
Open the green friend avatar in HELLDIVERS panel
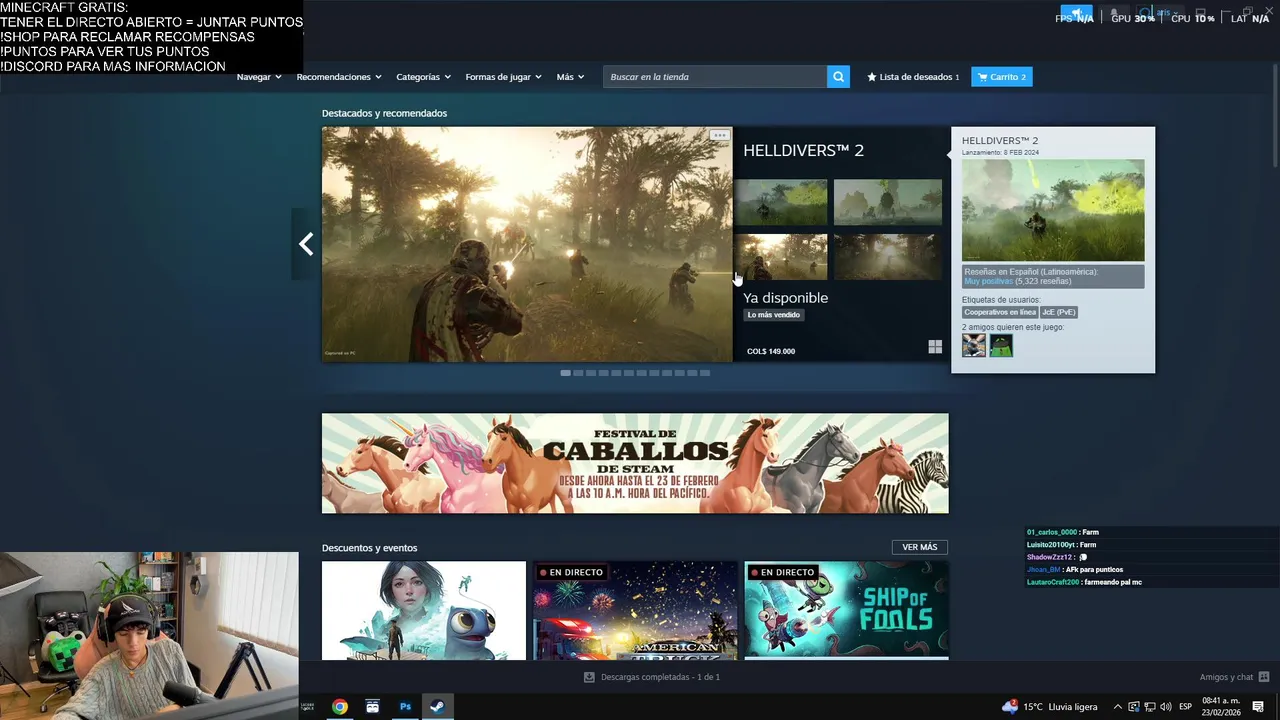[1001, 345]
